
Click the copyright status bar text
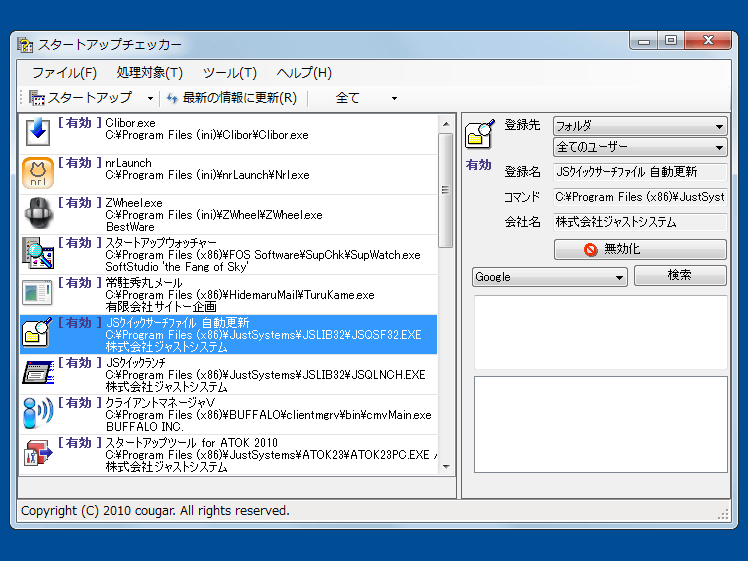click(156, 511)
